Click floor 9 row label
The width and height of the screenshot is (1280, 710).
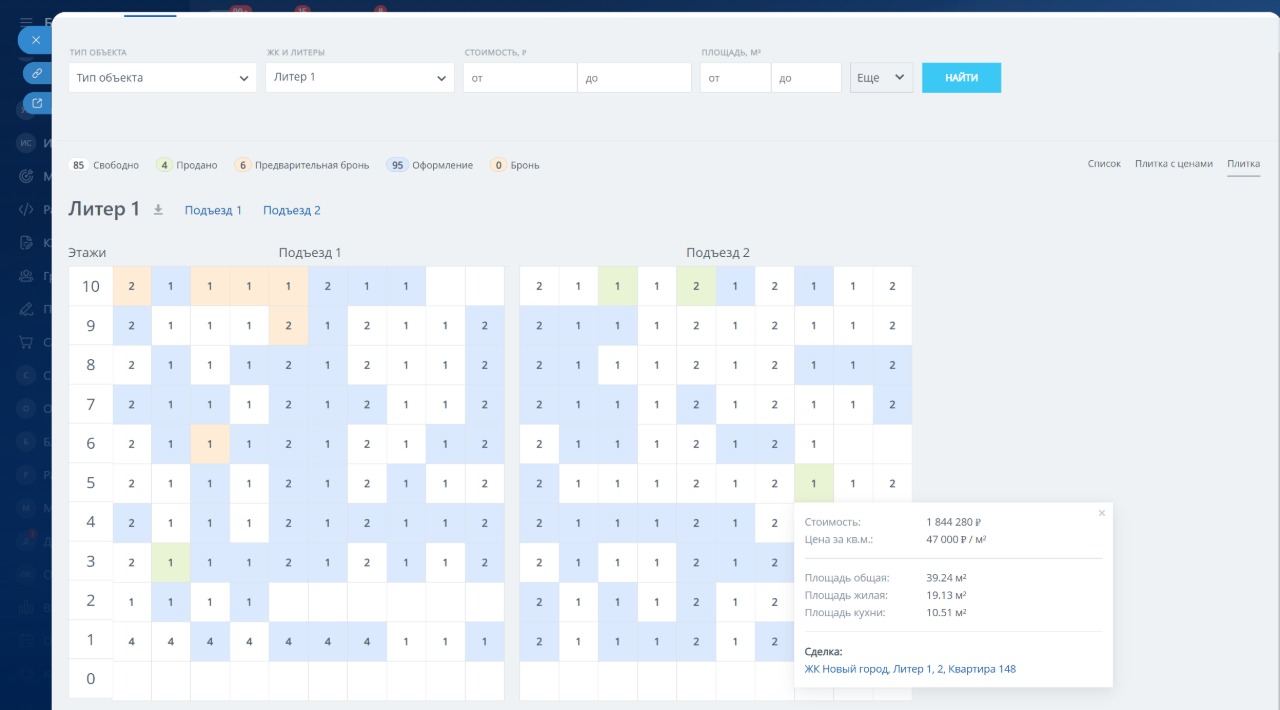[x=90, y=326]
